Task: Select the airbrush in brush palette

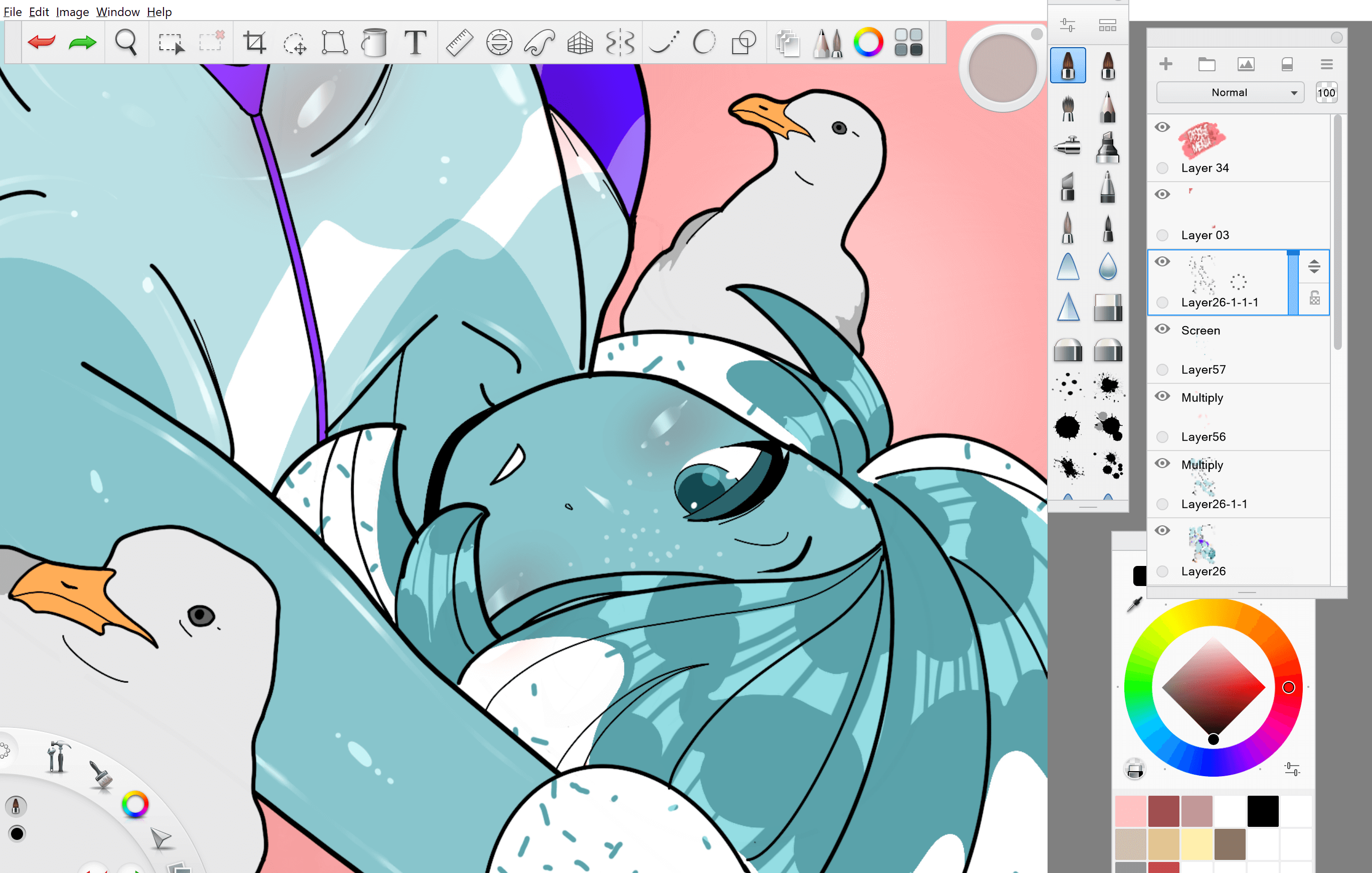Action: (x=1067, y=146)
